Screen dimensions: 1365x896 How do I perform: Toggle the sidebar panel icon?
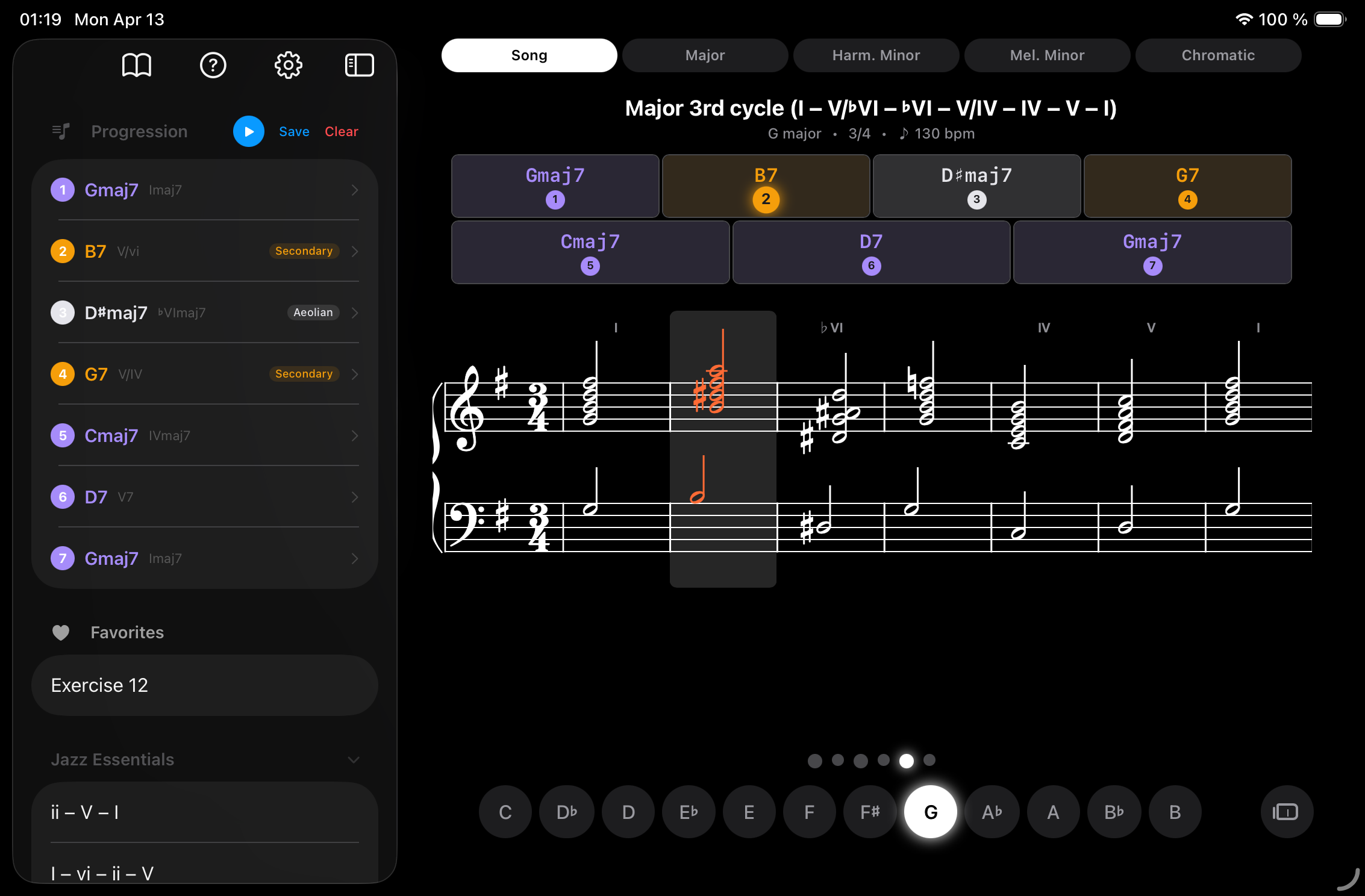(x=360, y=65)
